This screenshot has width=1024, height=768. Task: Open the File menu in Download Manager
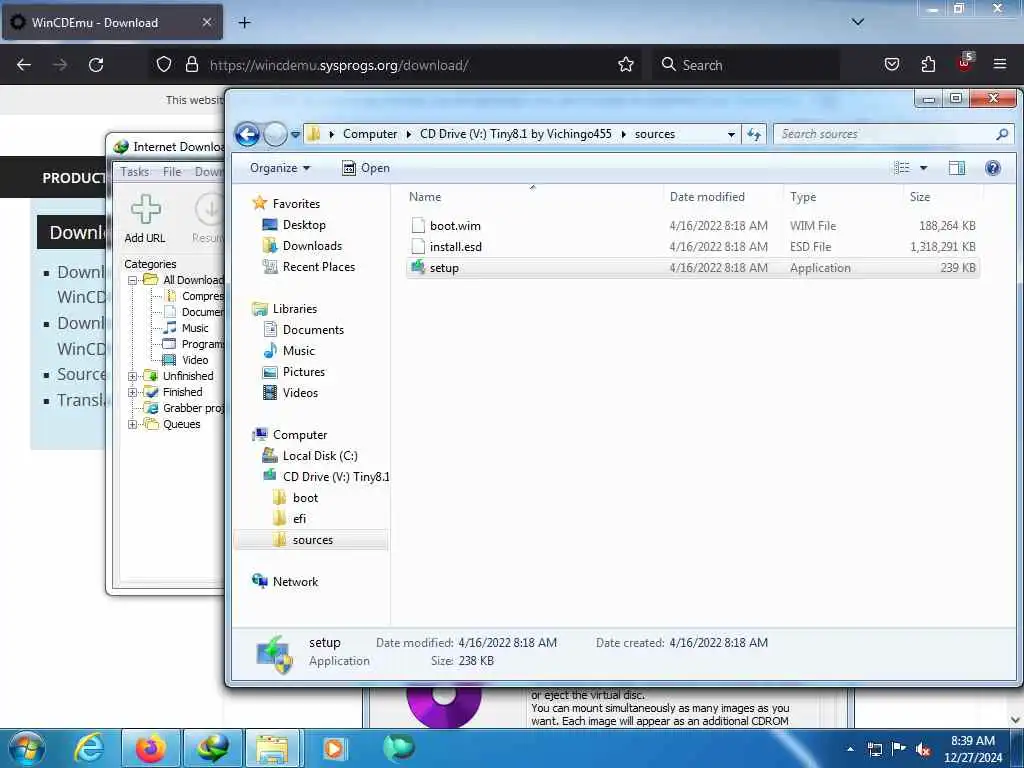[172, 172]
